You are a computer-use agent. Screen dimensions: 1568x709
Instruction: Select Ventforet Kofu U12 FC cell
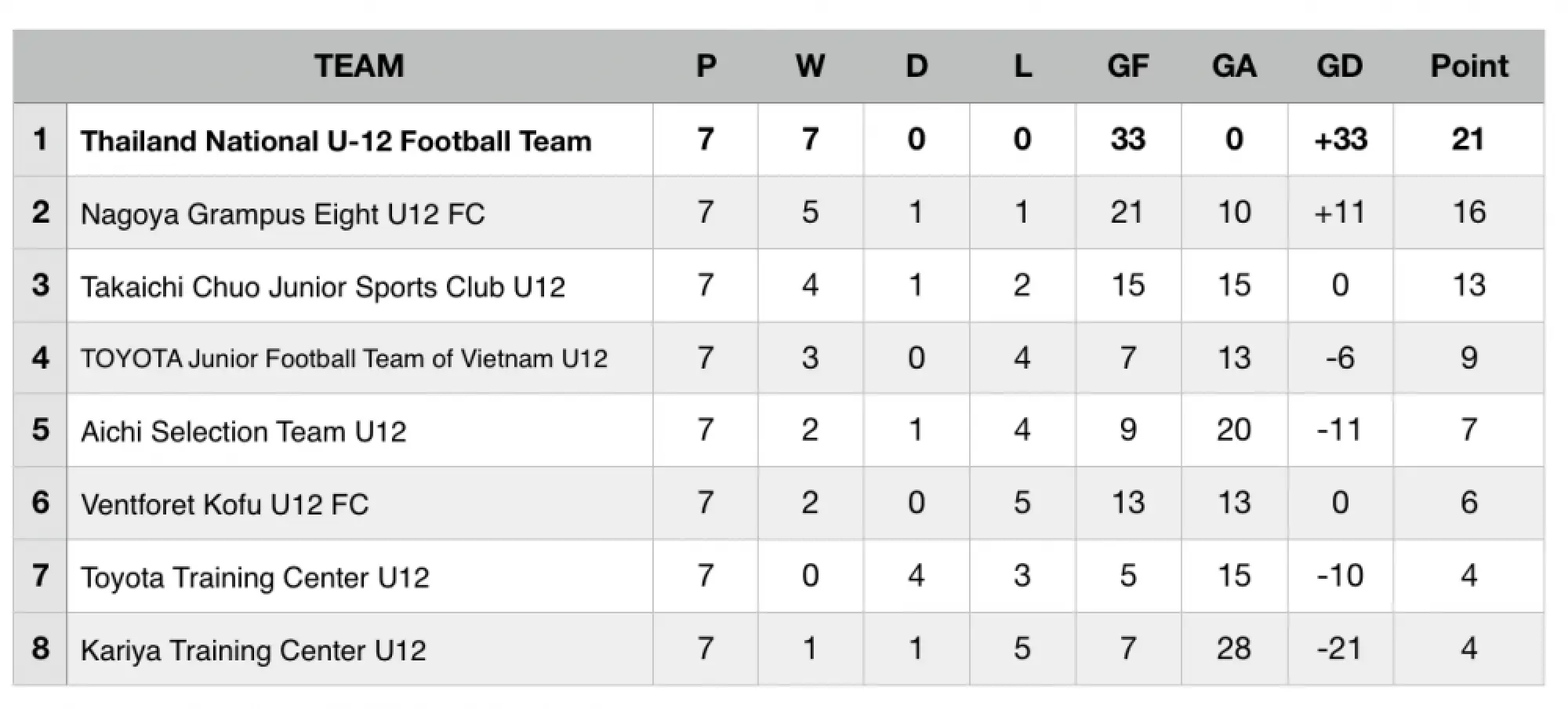click(360, 503)
